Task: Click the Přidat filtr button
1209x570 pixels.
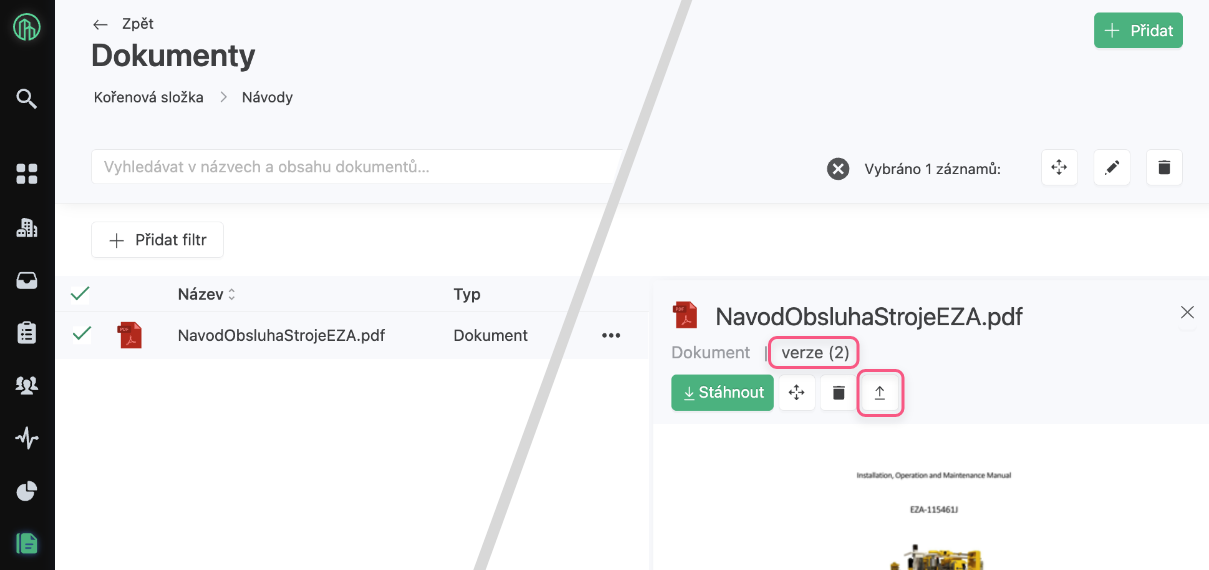Action: [x=157, y=240]
